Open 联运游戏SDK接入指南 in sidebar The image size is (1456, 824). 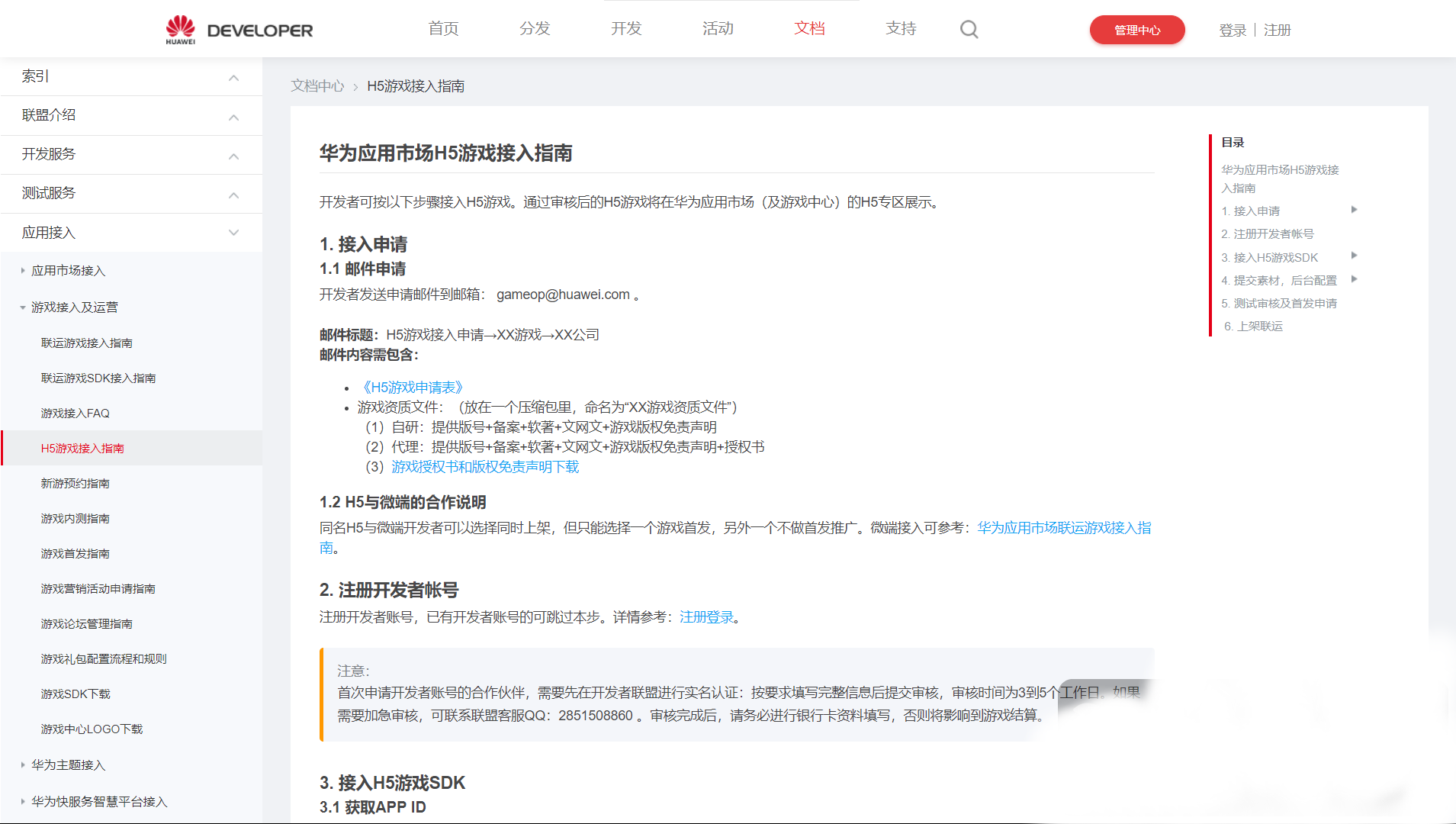[x=98, y=378]
